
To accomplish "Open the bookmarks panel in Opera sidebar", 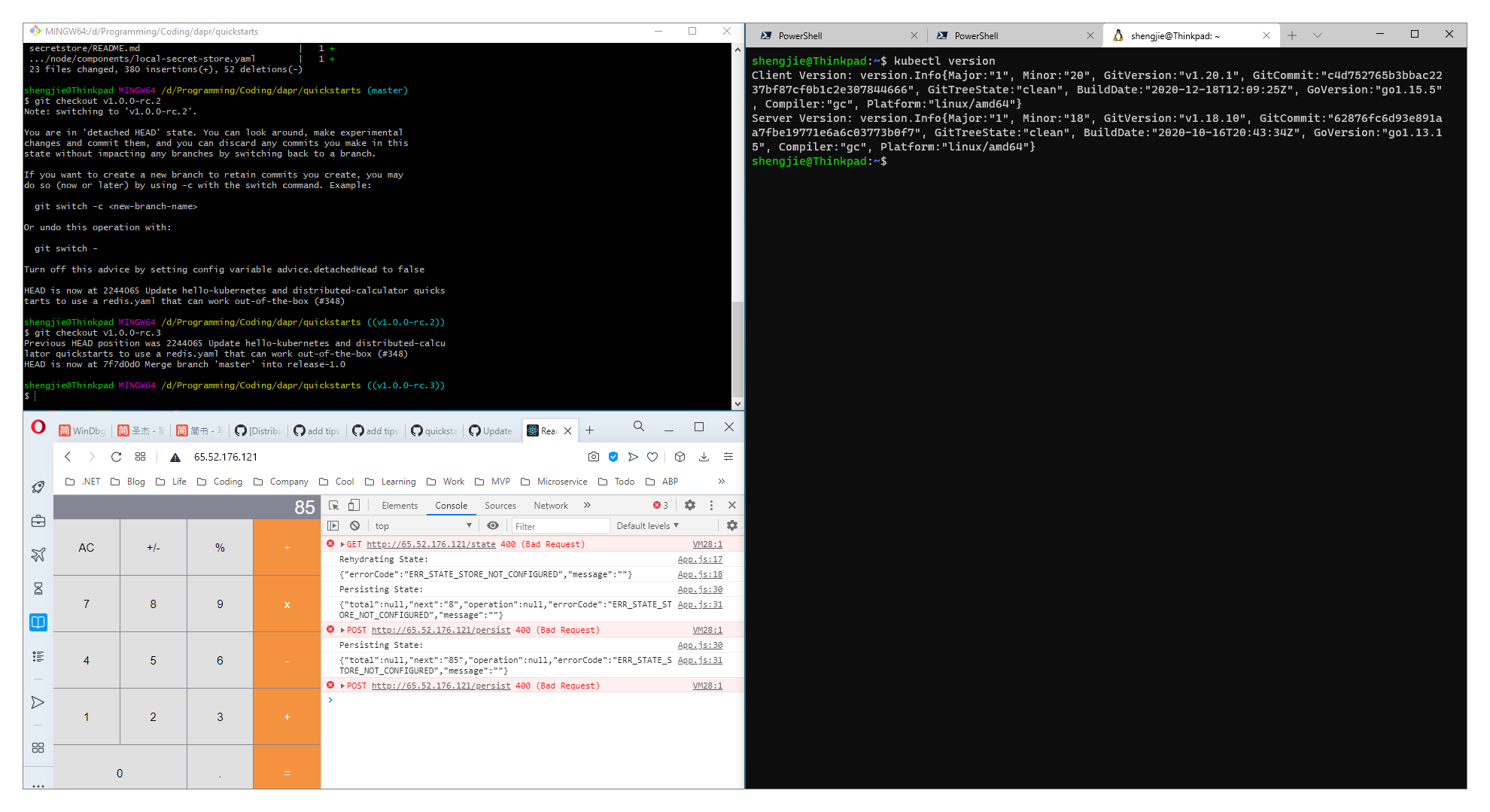I will tap(38, 622).
